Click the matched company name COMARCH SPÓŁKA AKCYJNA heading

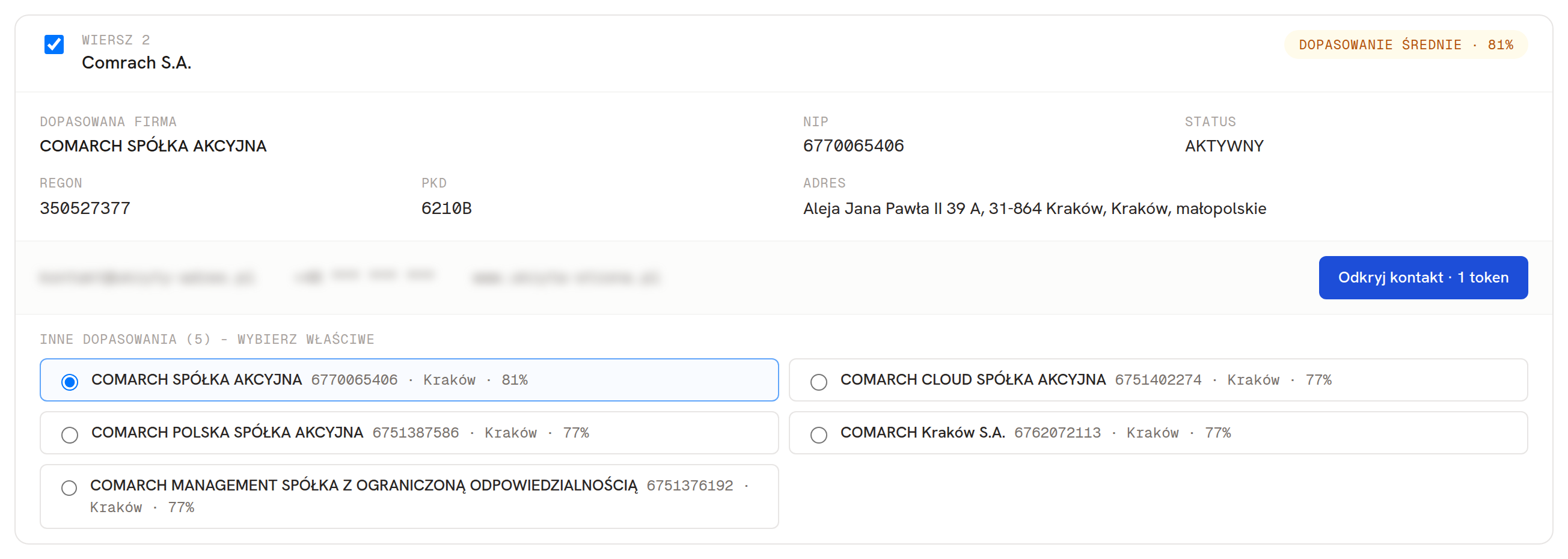point(153,146)
